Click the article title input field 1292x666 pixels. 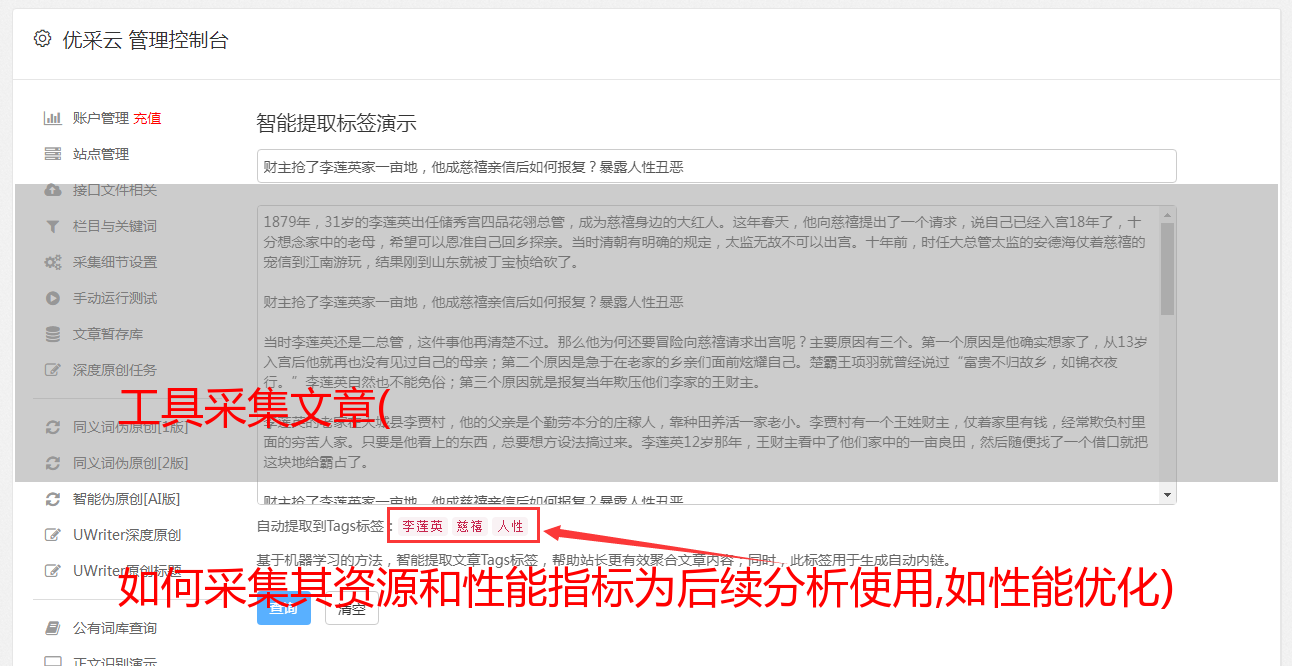tap(716, 166)
